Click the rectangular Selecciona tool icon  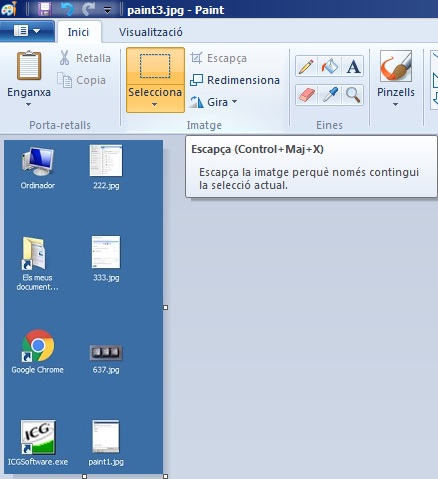click(x=155, y=66)
